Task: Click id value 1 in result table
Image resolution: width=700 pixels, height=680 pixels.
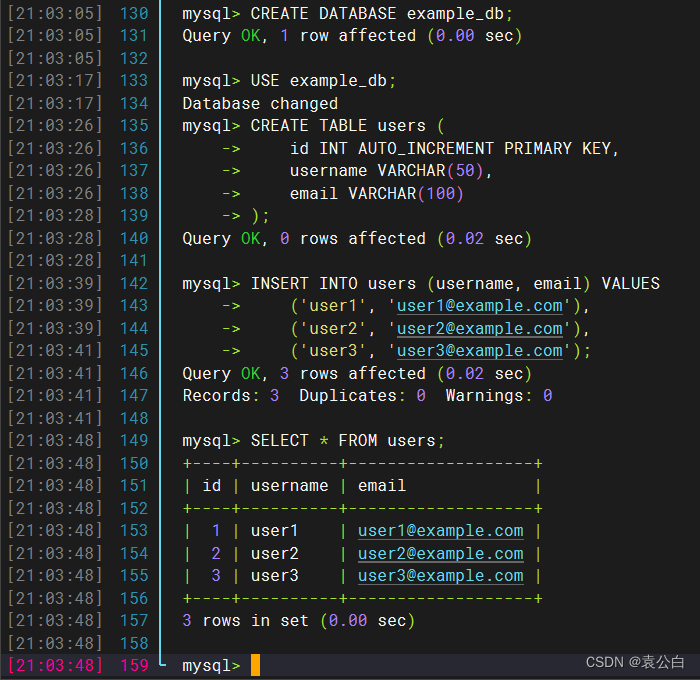Action: point(216,531)
